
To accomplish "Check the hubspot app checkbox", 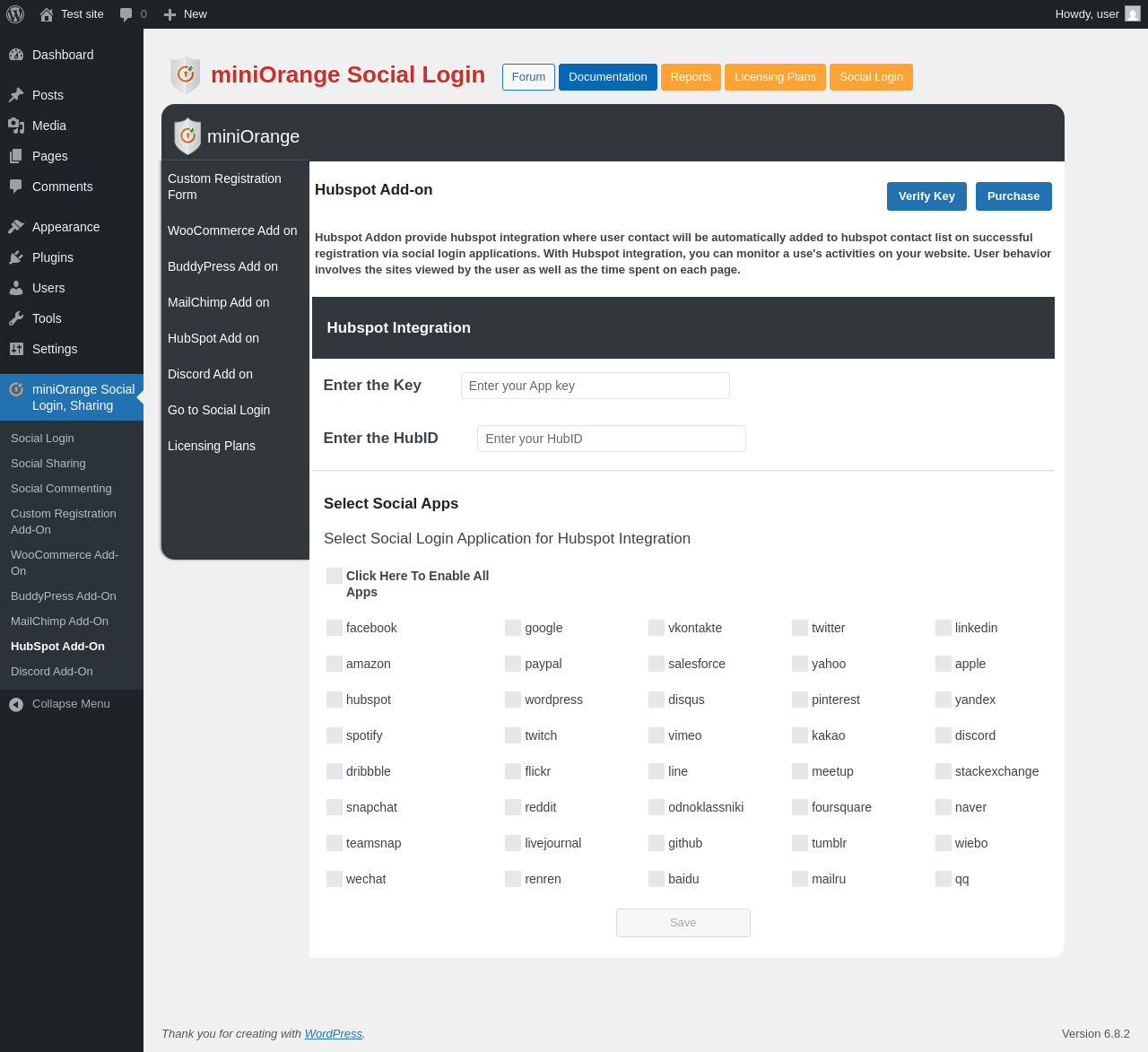I will click(x=335, y=700).
